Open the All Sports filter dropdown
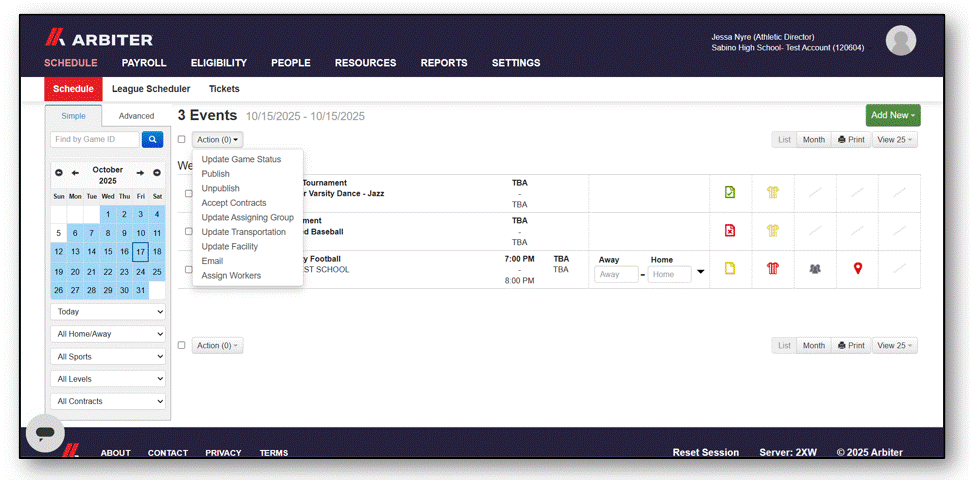 click(108, 357)
